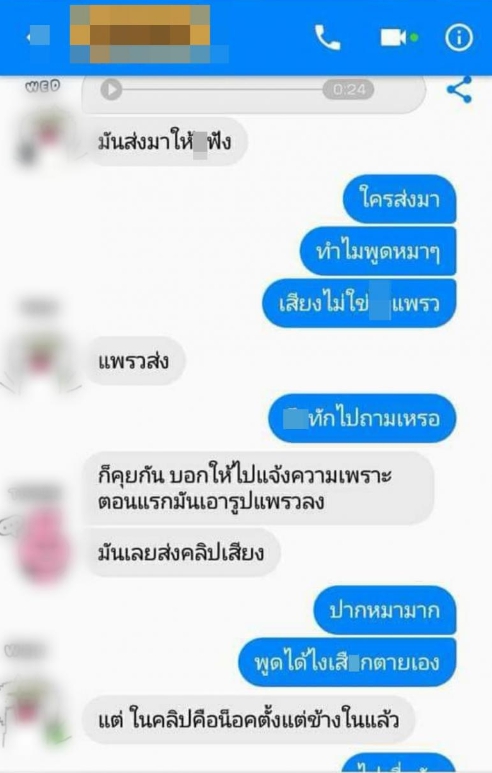The width and height of the screenshot is (492, 773).
Task: Start a voice call with phone icon
Action: 327,37
